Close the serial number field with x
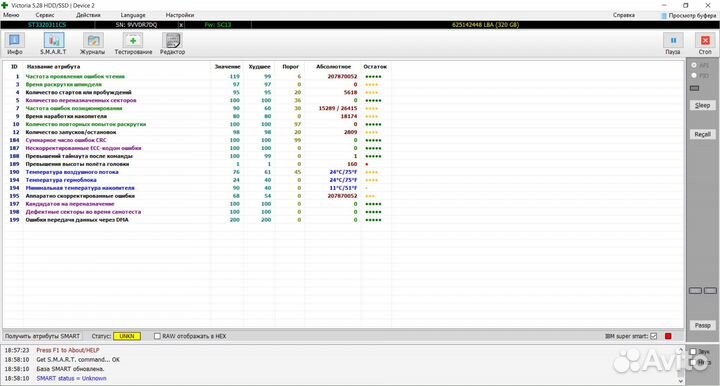Image resolution: width=720 pixels, height=386 pixels. click(x=181, y=25)
